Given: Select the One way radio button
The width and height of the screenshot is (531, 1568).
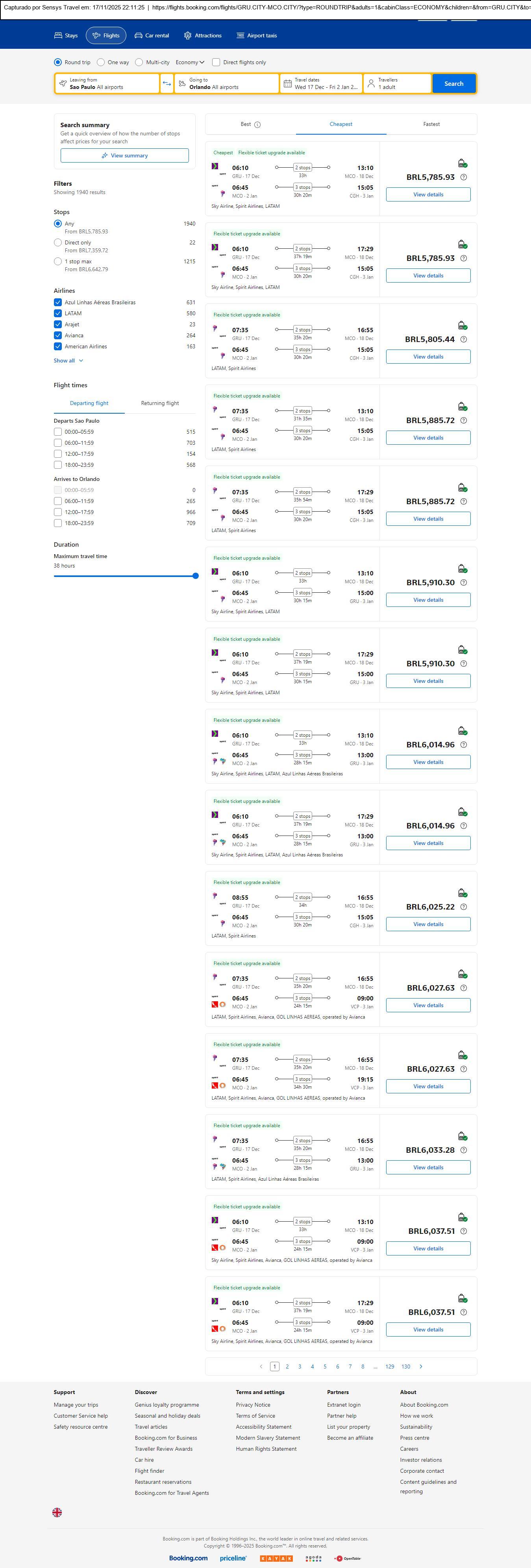Looking at the screenshot, I should [x=101, y=62].
